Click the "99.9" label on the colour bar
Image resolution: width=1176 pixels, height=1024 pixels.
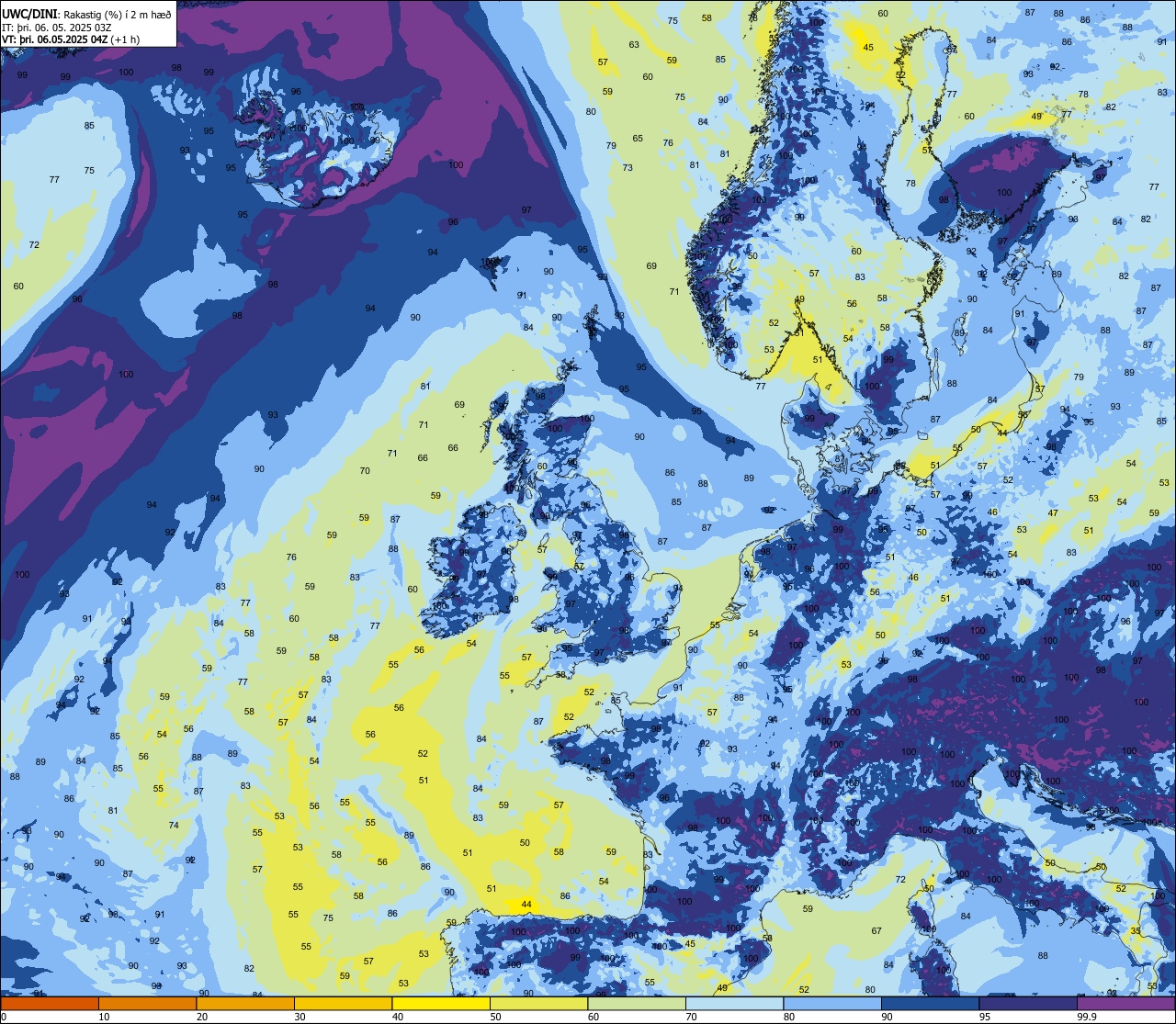pos(1088,1017)
